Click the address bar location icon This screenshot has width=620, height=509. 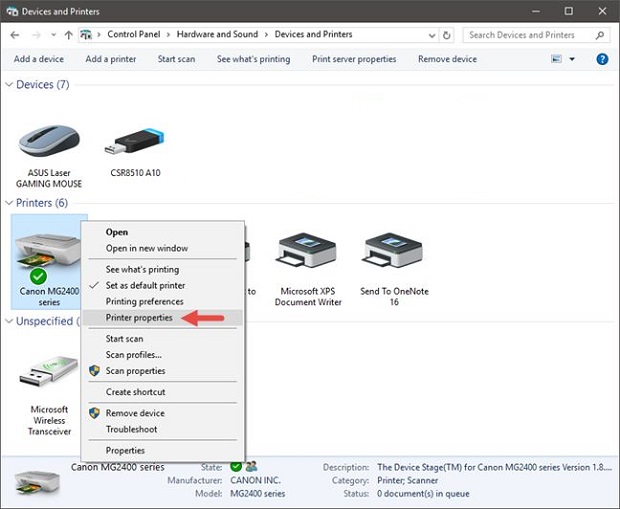click(x=86, y=35)
